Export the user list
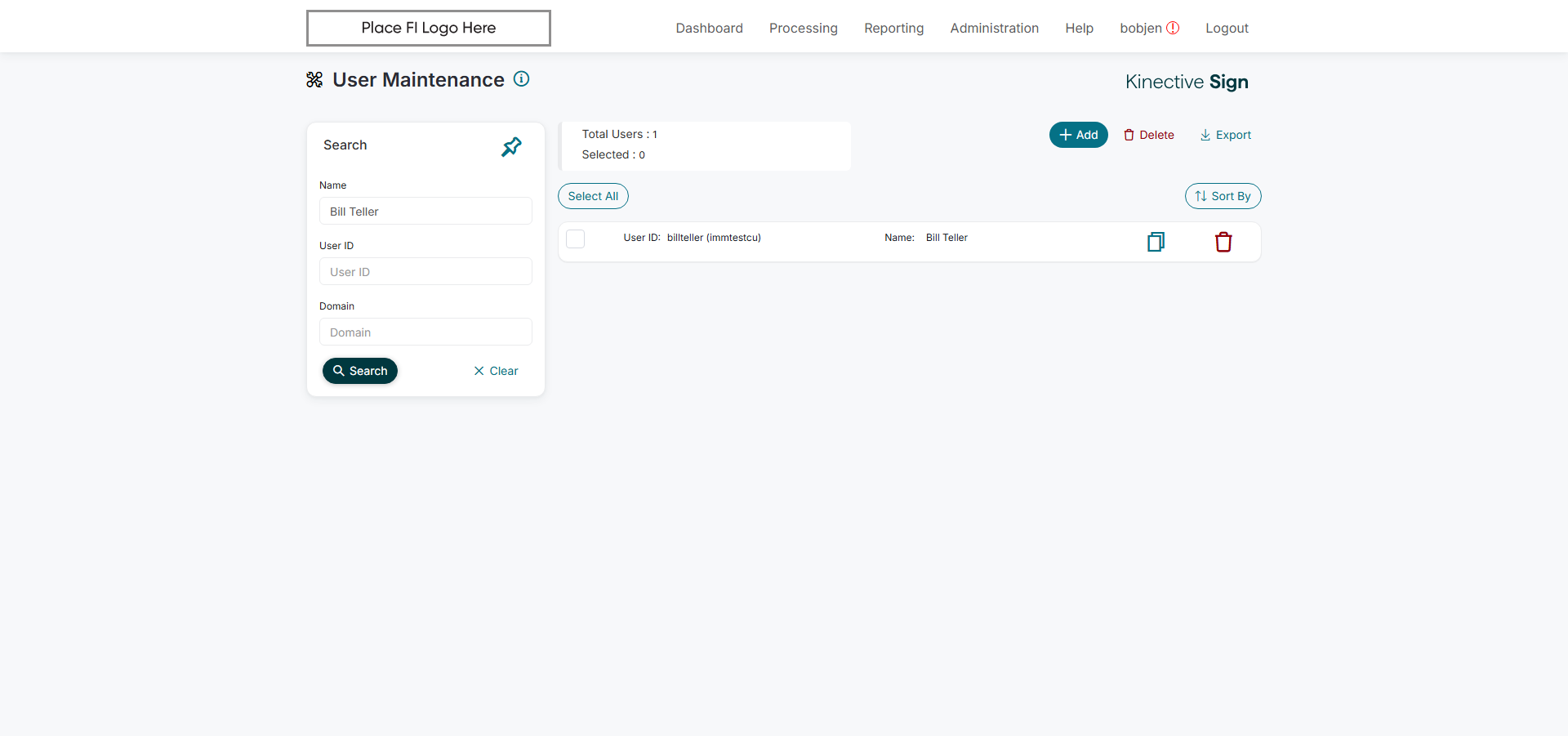 (1225, 135)
